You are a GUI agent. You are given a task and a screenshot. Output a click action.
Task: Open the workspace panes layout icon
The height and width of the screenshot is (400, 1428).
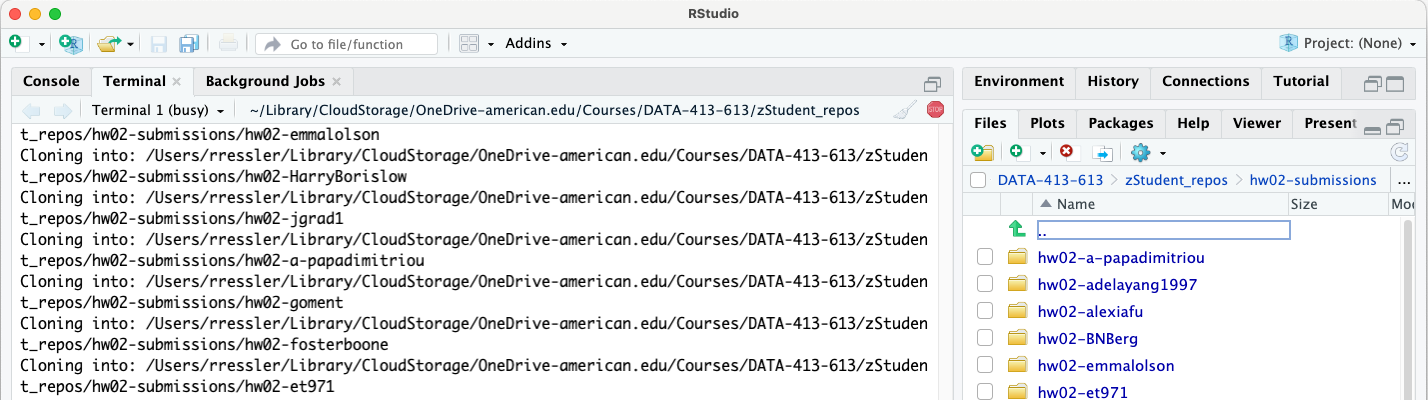click(469, 44)
